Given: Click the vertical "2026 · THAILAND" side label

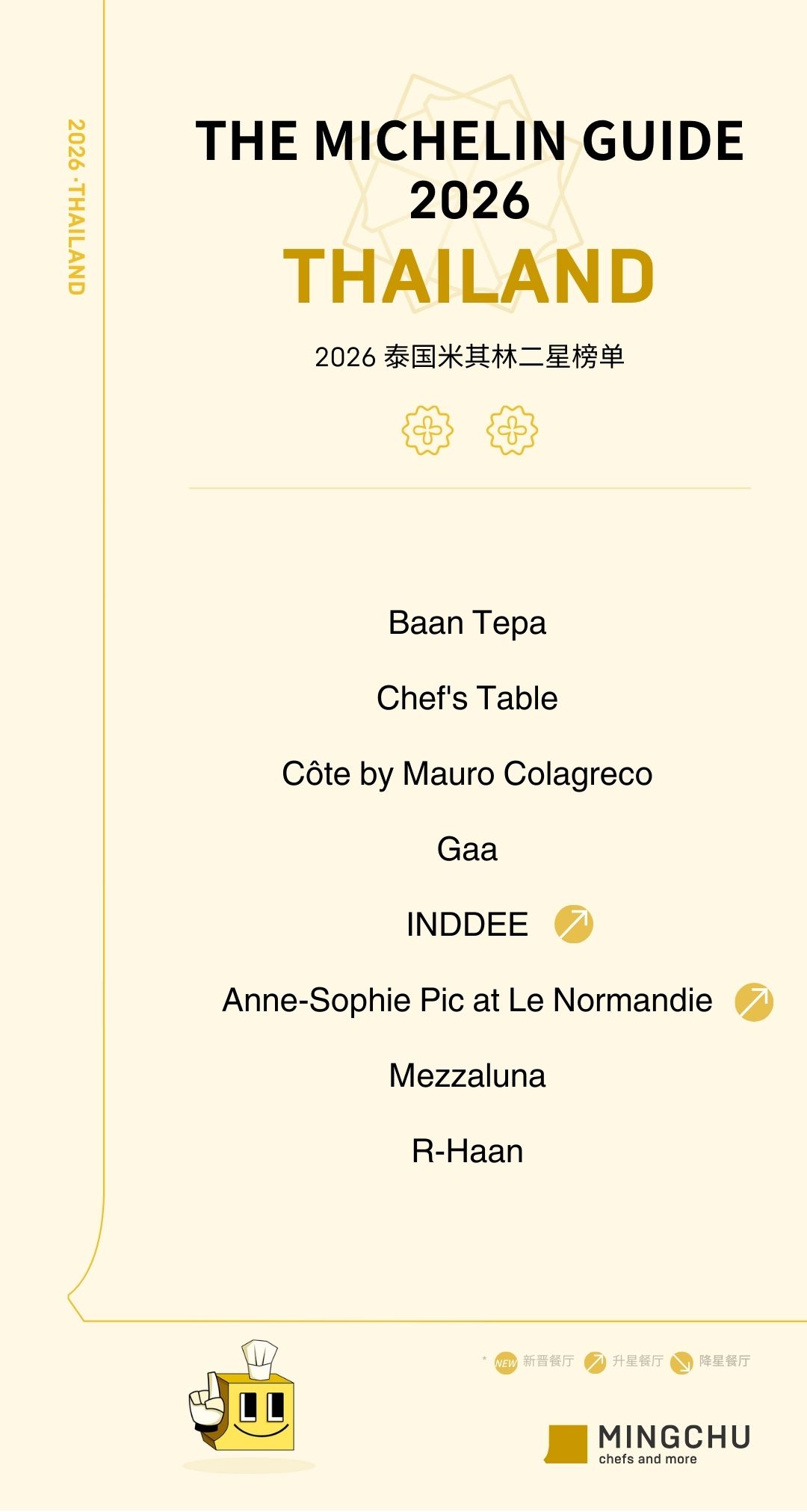Looking at the screenshot, I should pos(76,206).
